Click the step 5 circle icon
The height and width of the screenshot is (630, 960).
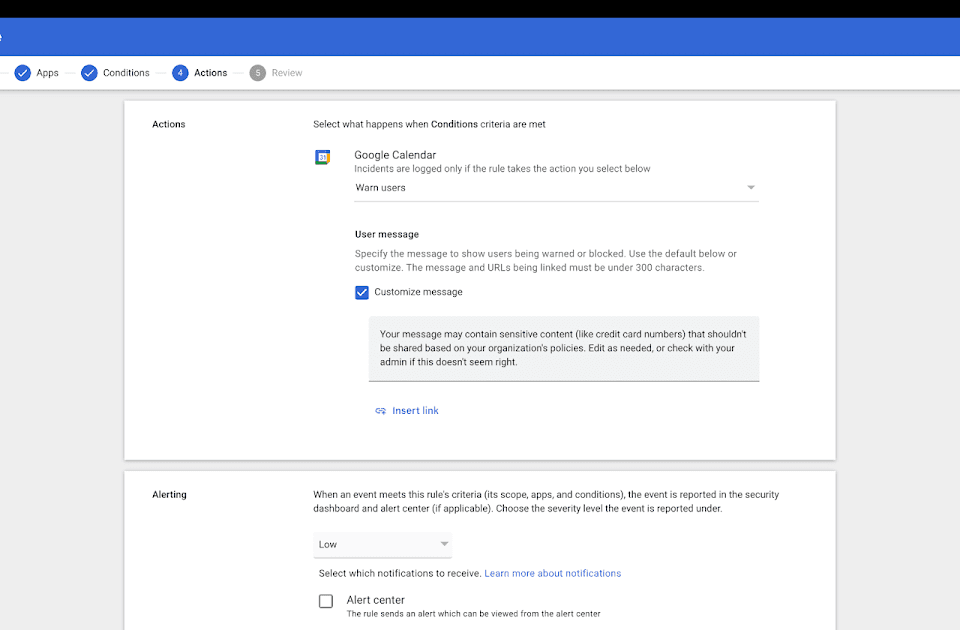click(258, 73)
